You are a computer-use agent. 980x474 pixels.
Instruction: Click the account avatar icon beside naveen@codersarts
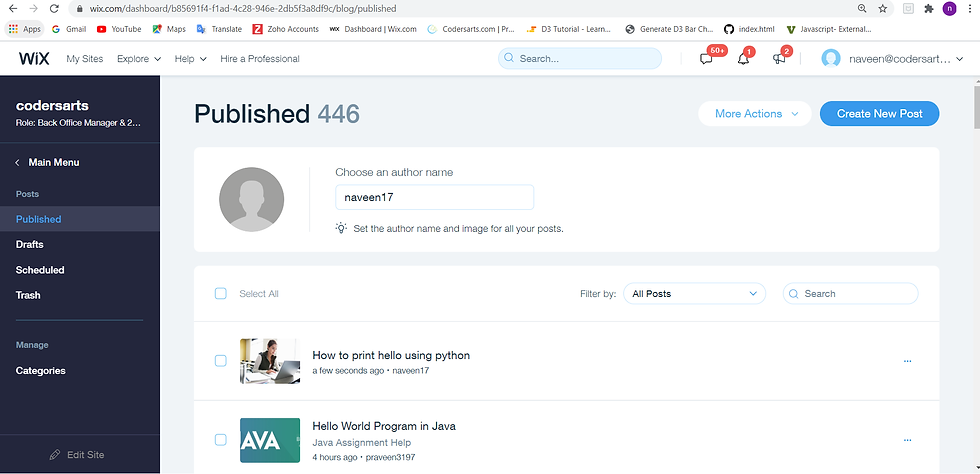(x=831, y=59)
